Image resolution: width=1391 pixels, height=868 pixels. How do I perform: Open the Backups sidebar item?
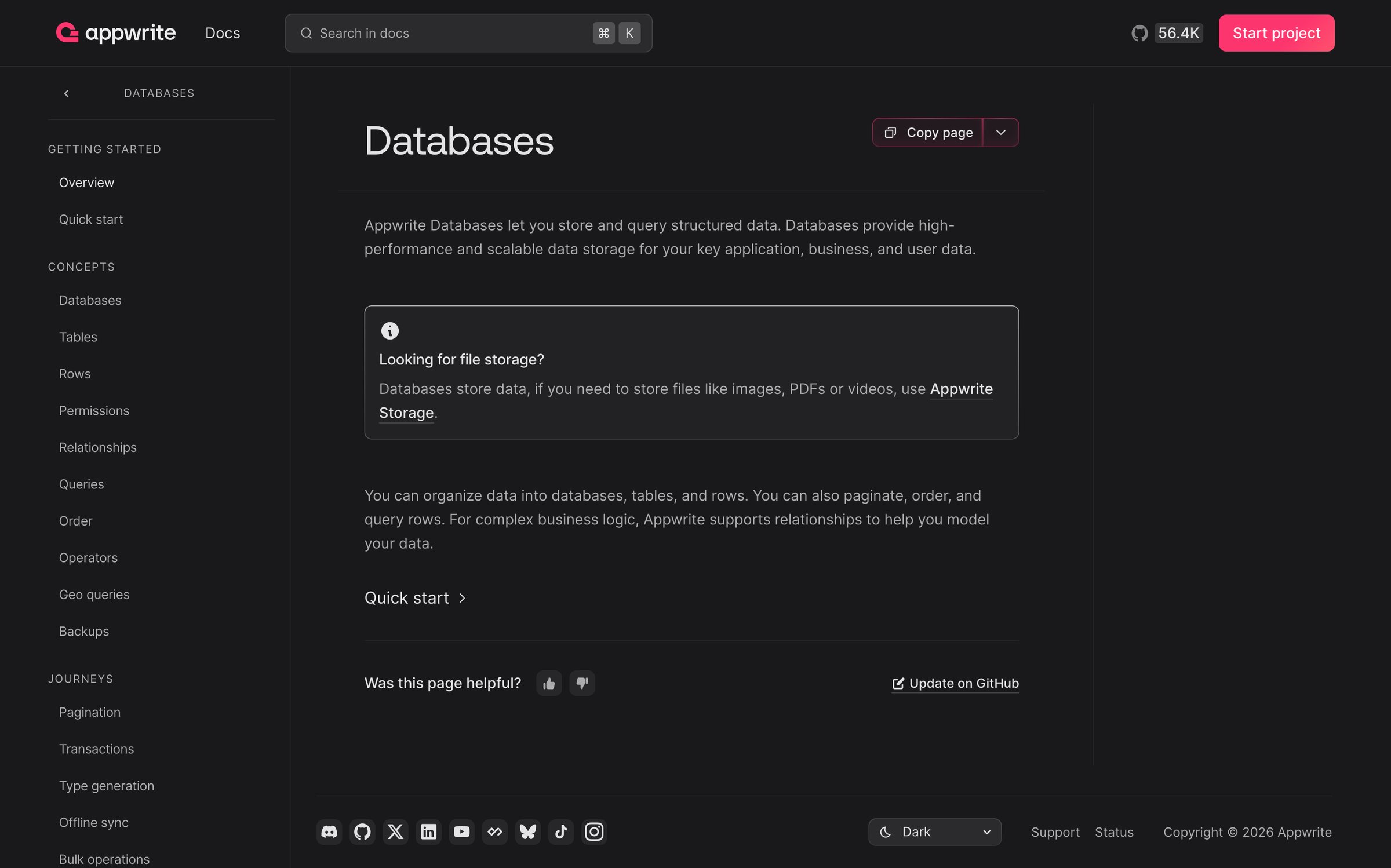(x=83, y=632)
